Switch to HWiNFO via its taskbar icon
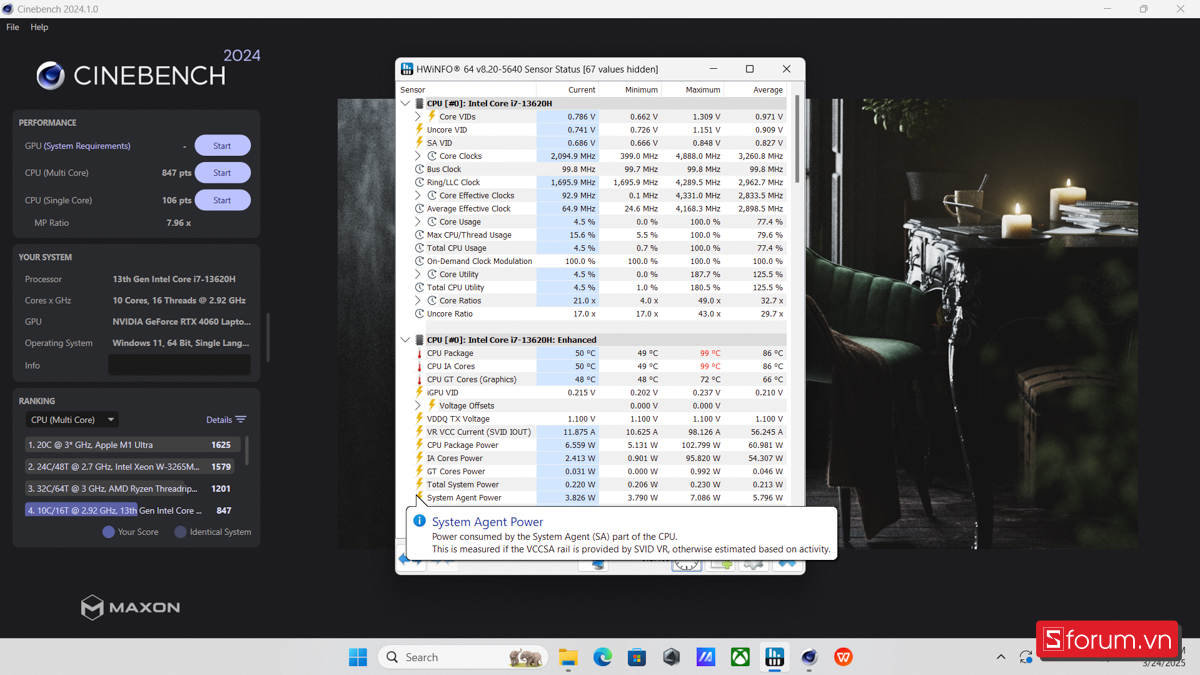The height and width of the screenshot is (675, 1200). pos(775,657)
